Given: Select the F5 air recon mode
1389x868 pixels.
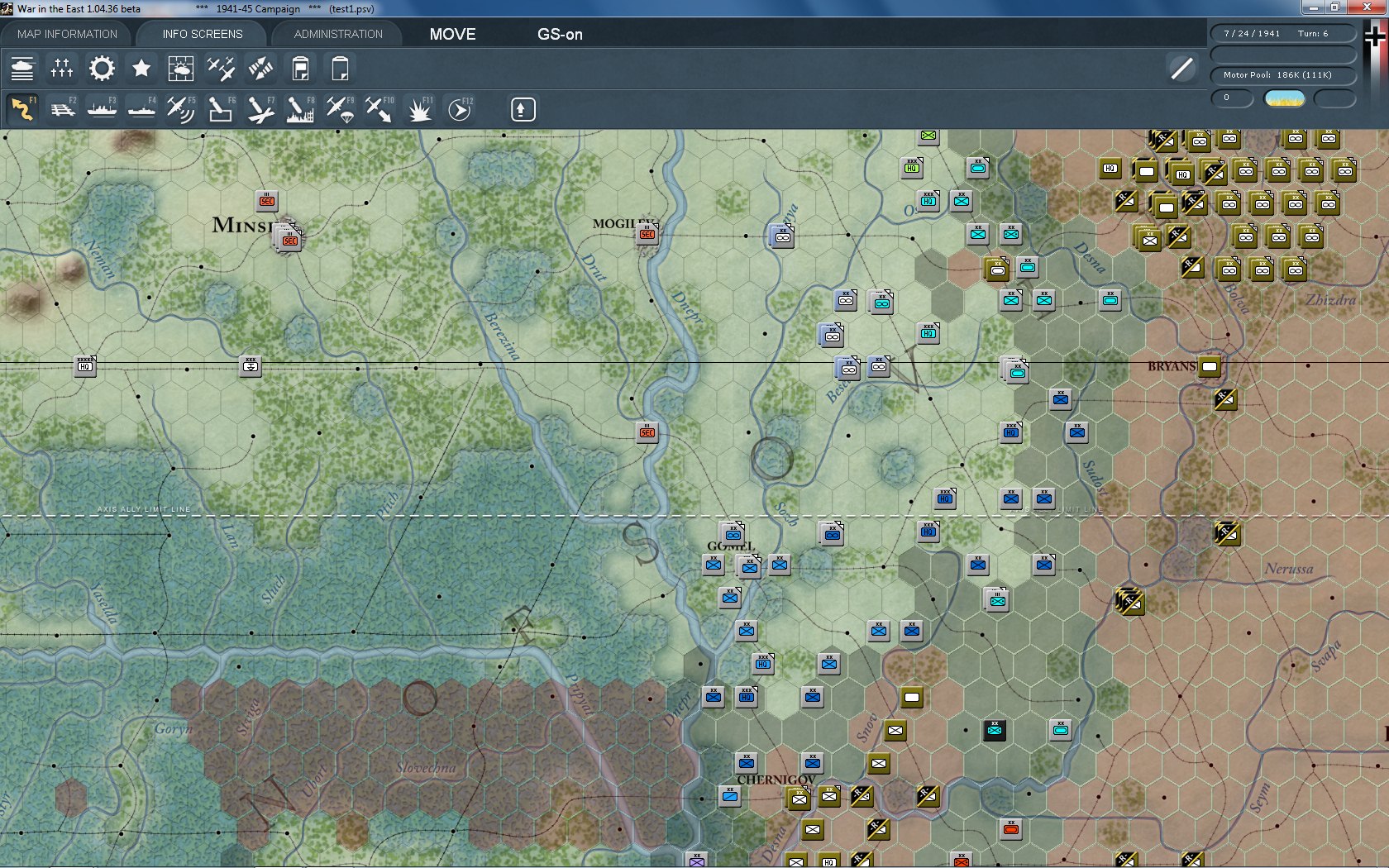Looking at the screenshot, I should (x=181, y=109).
